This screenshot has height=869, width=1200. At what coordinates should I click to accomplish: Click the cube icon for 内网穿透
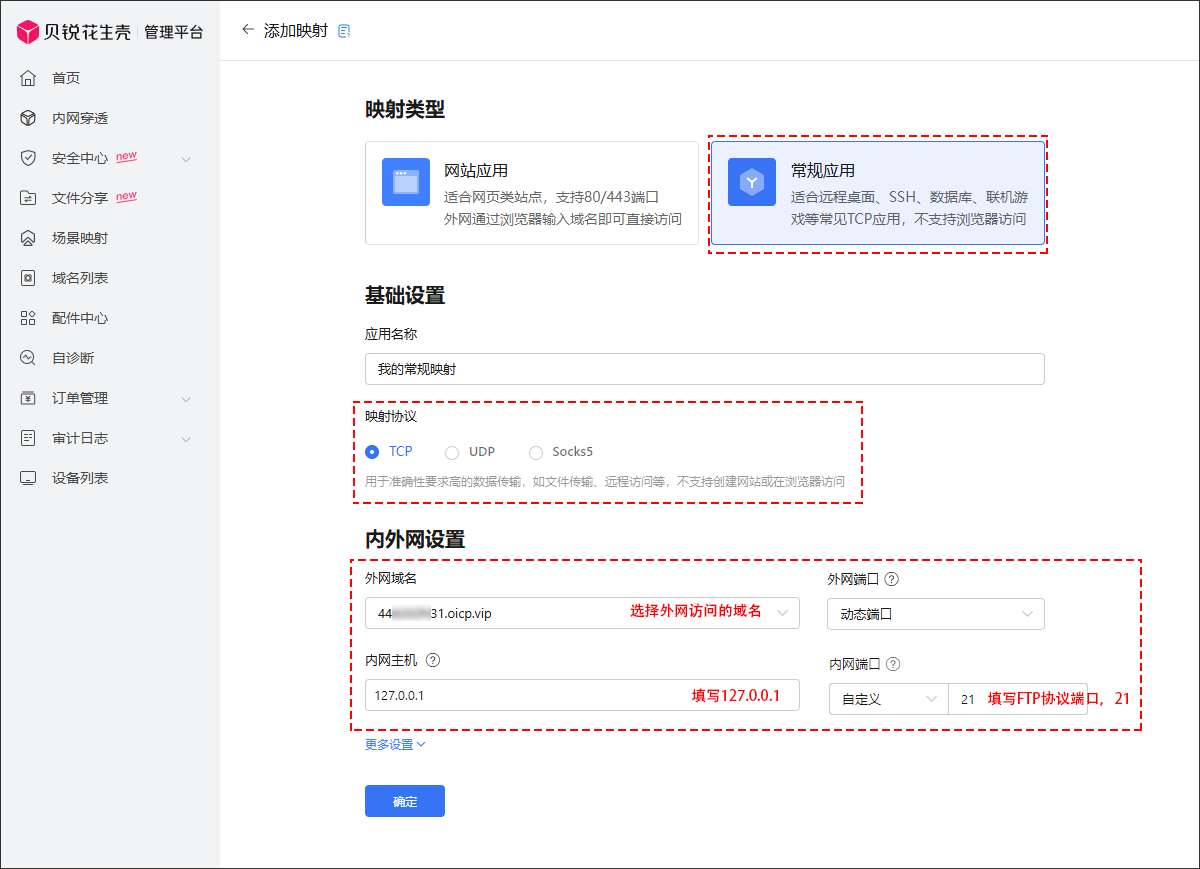(x=28, y=118)
